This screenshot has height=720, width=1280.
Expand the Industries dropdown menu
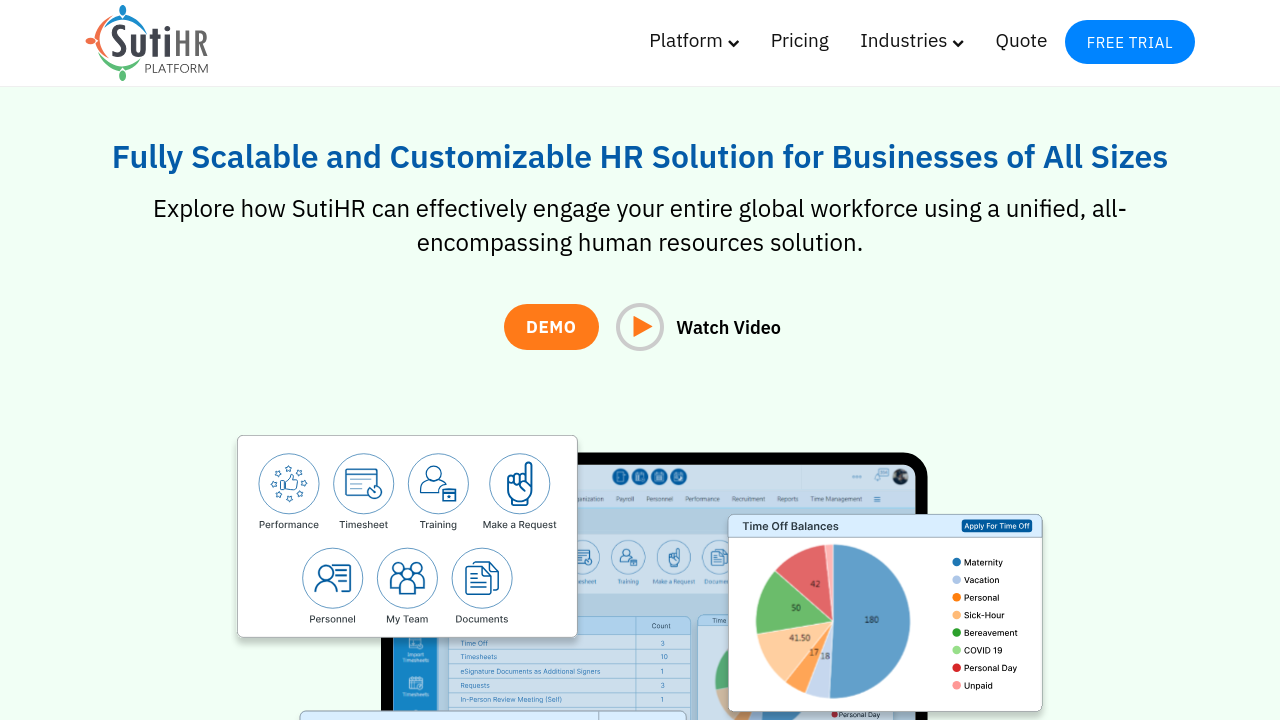tap(912, 41)
